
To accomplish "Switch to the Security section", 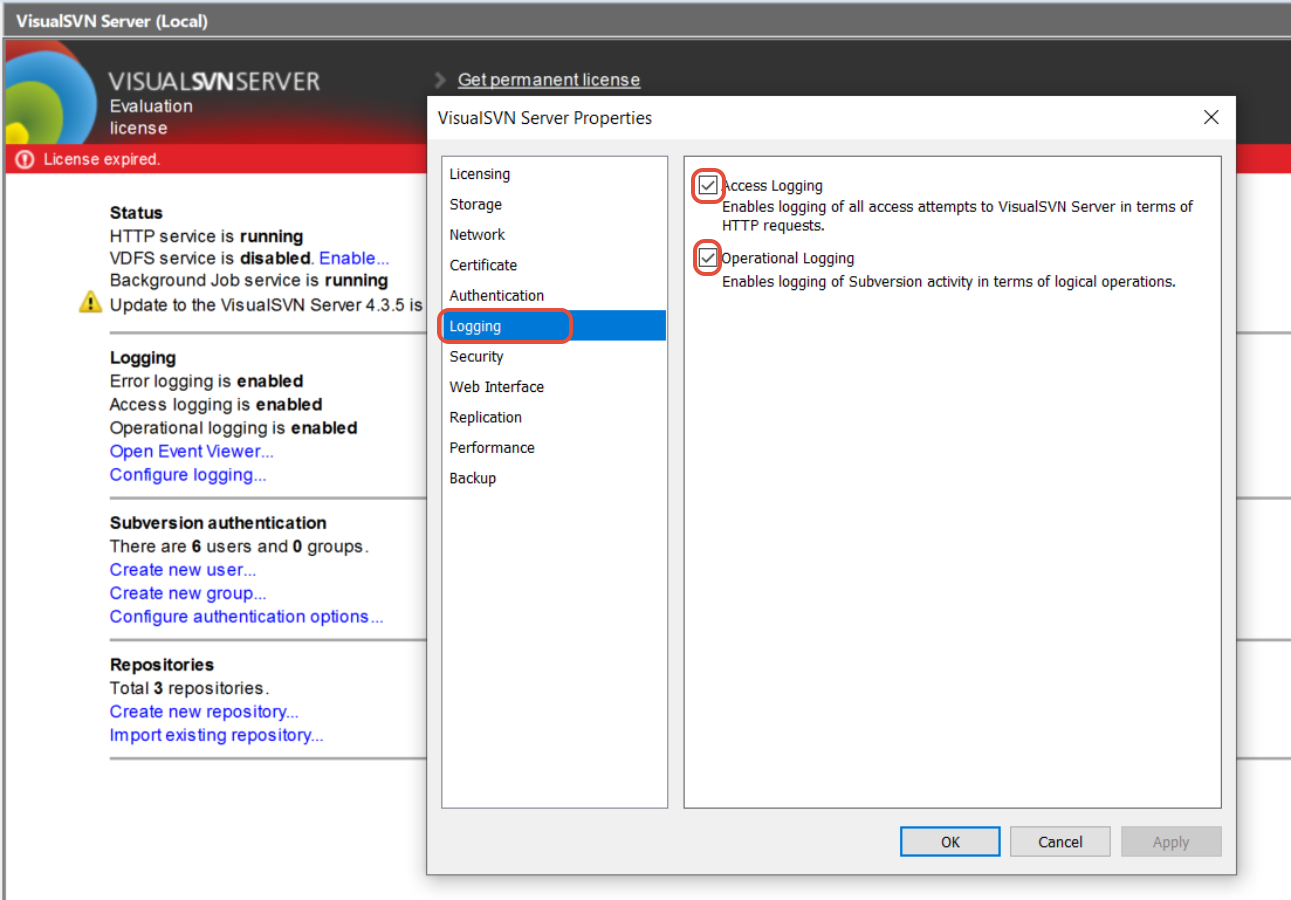I will coord(476,356).
